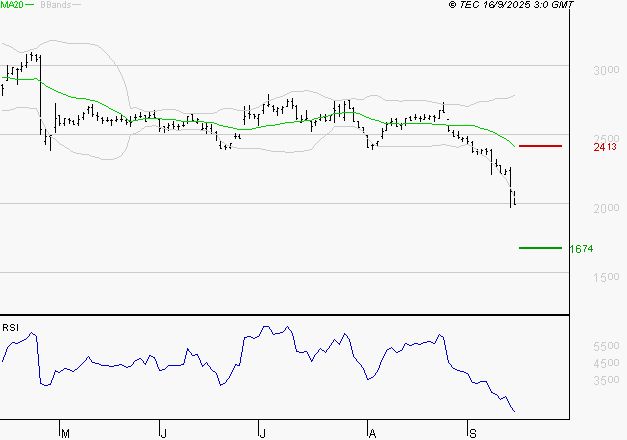Select the M month marker on time axis
The image size is (627, 440).
[x=66, y=433]
